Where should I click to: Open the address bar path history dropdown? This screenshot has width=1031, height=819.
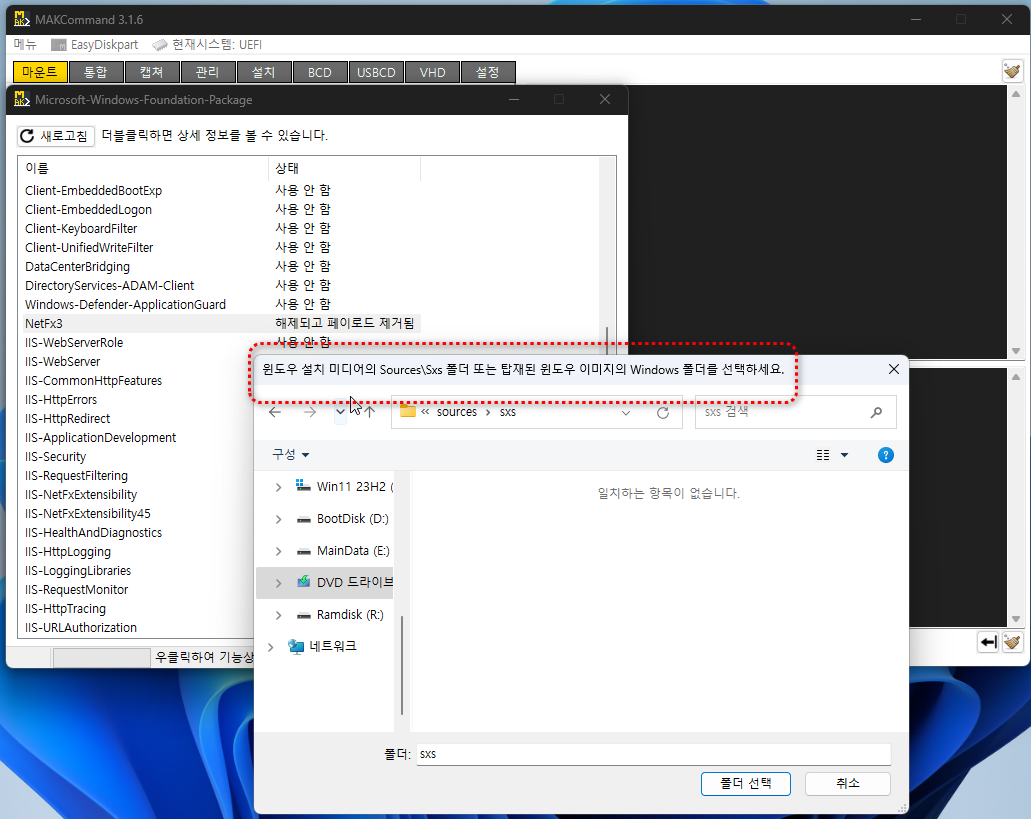(x=626, y=412)
